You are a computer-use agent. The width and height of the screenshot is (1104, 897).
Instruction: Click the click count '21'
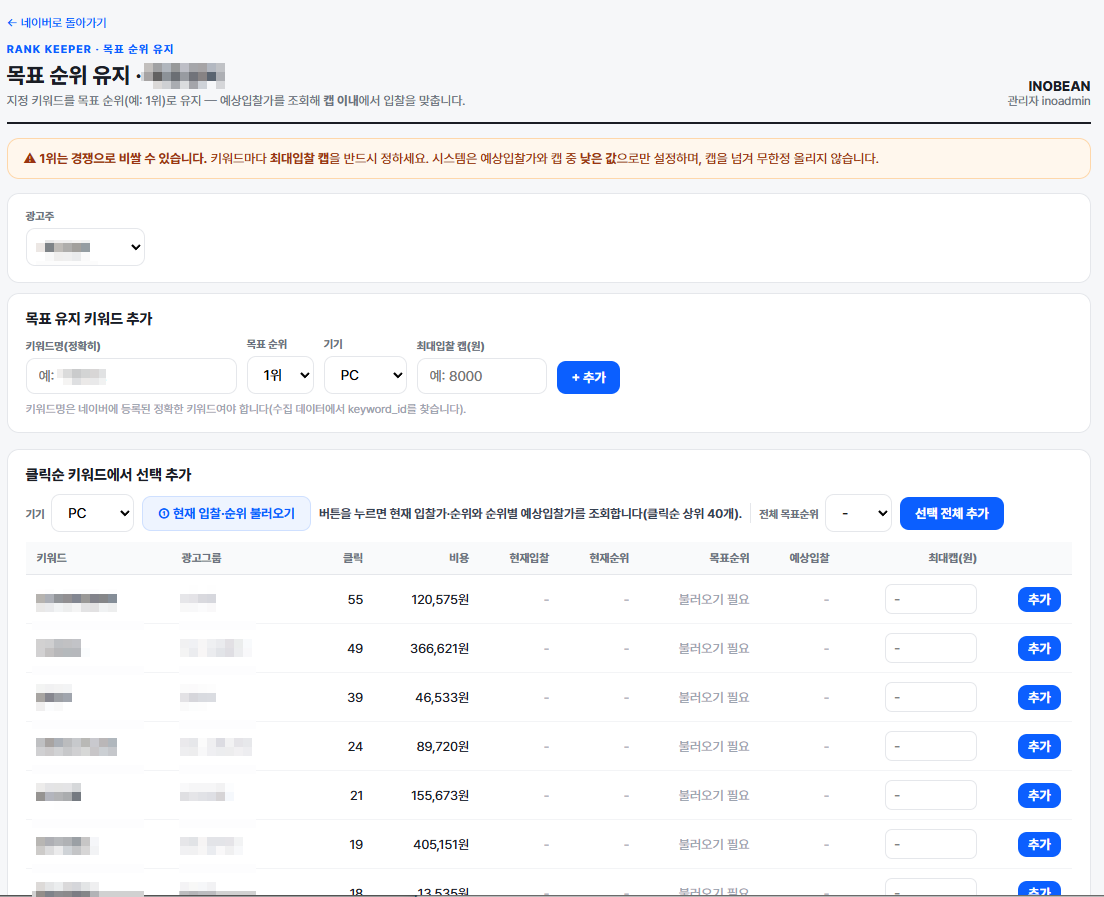[x=356, y=795]
